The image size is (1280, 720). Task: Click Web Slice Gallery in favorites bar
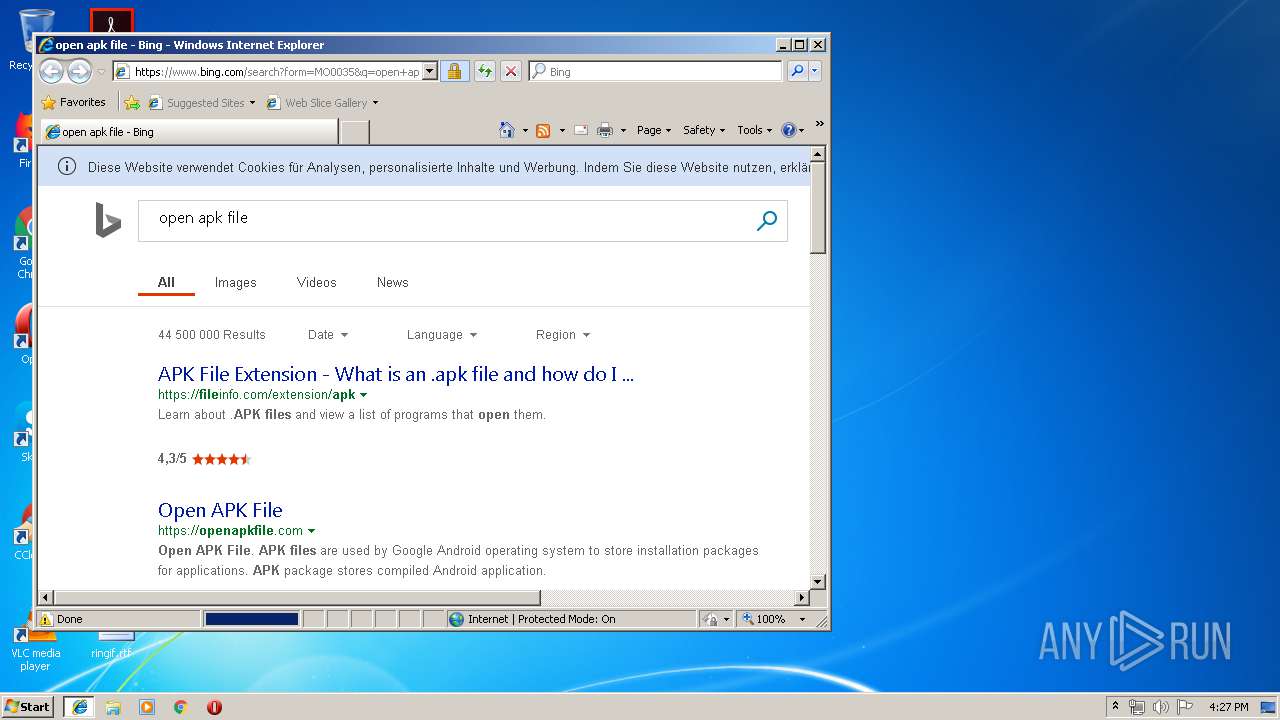(322, 102)
